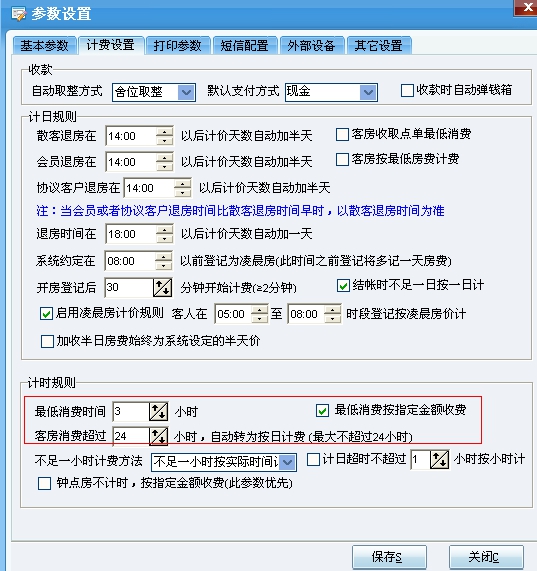Click the 关闭C button
The image size is (537, 571).
pos(486,557)
